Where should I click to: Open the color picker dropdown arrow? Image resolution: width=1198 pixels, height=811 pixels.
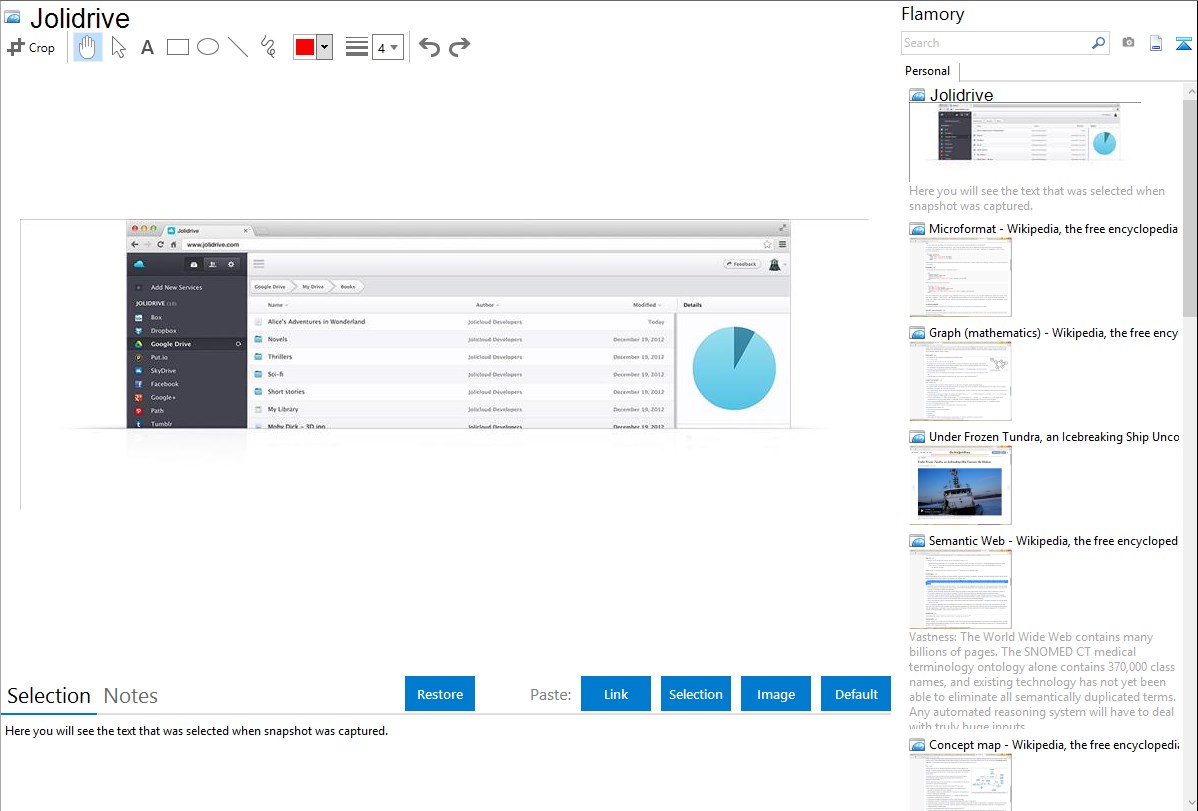(324, 47)
